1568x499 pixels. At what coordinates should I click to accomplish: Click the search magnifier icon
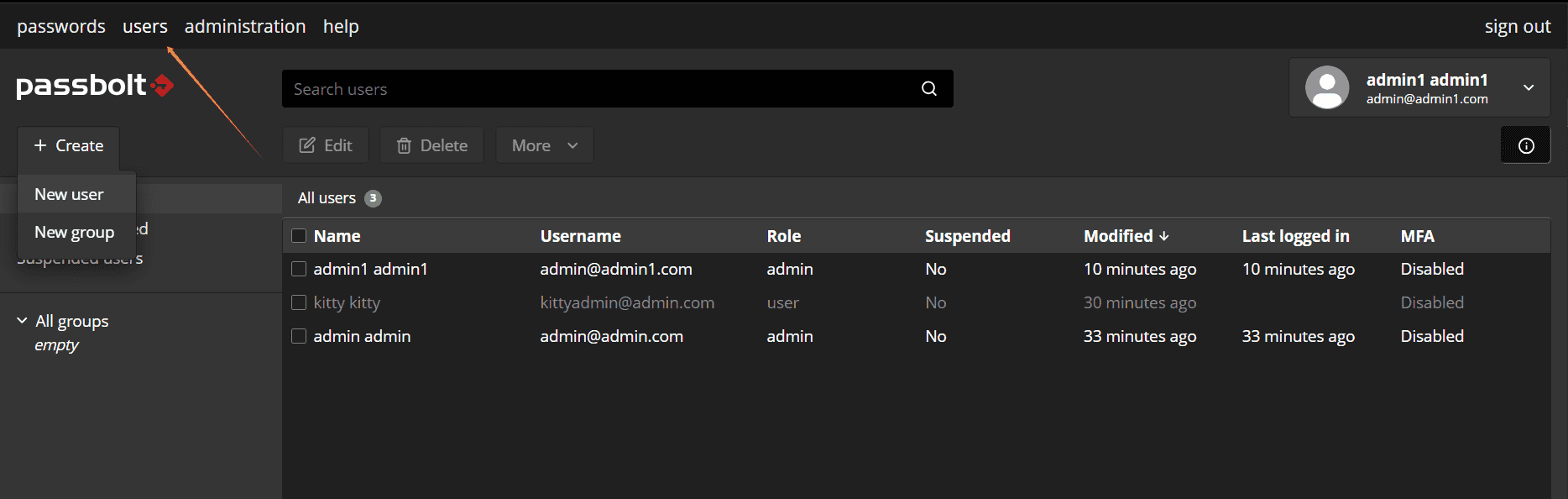pyautogui.click(x=928, y=89)
